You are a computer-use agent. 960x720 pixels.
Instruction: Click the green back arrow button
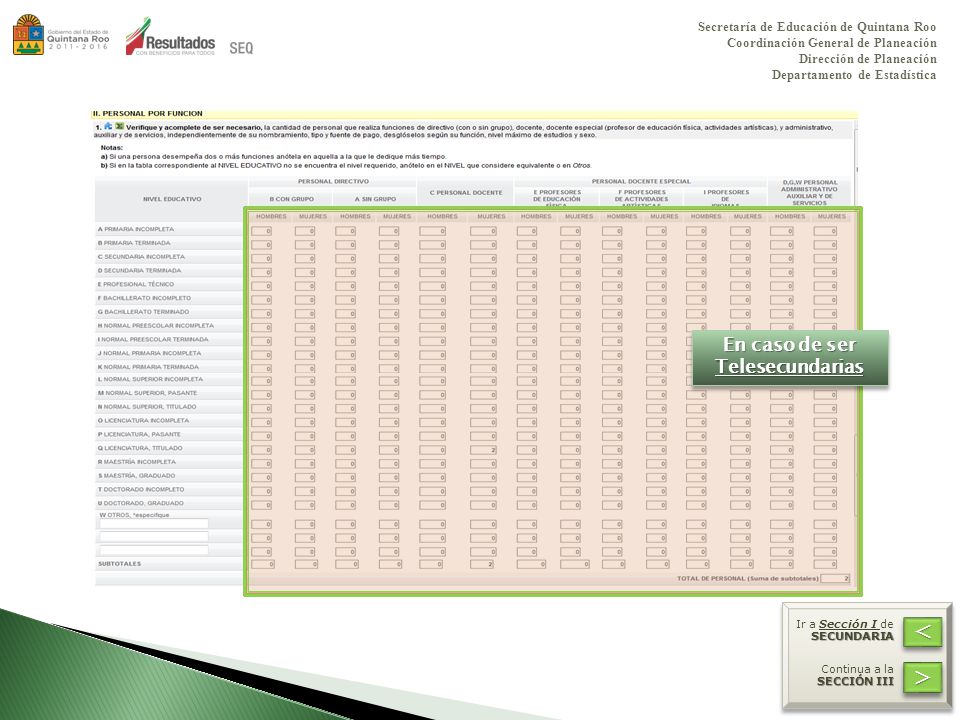click(x=922, y=631)
